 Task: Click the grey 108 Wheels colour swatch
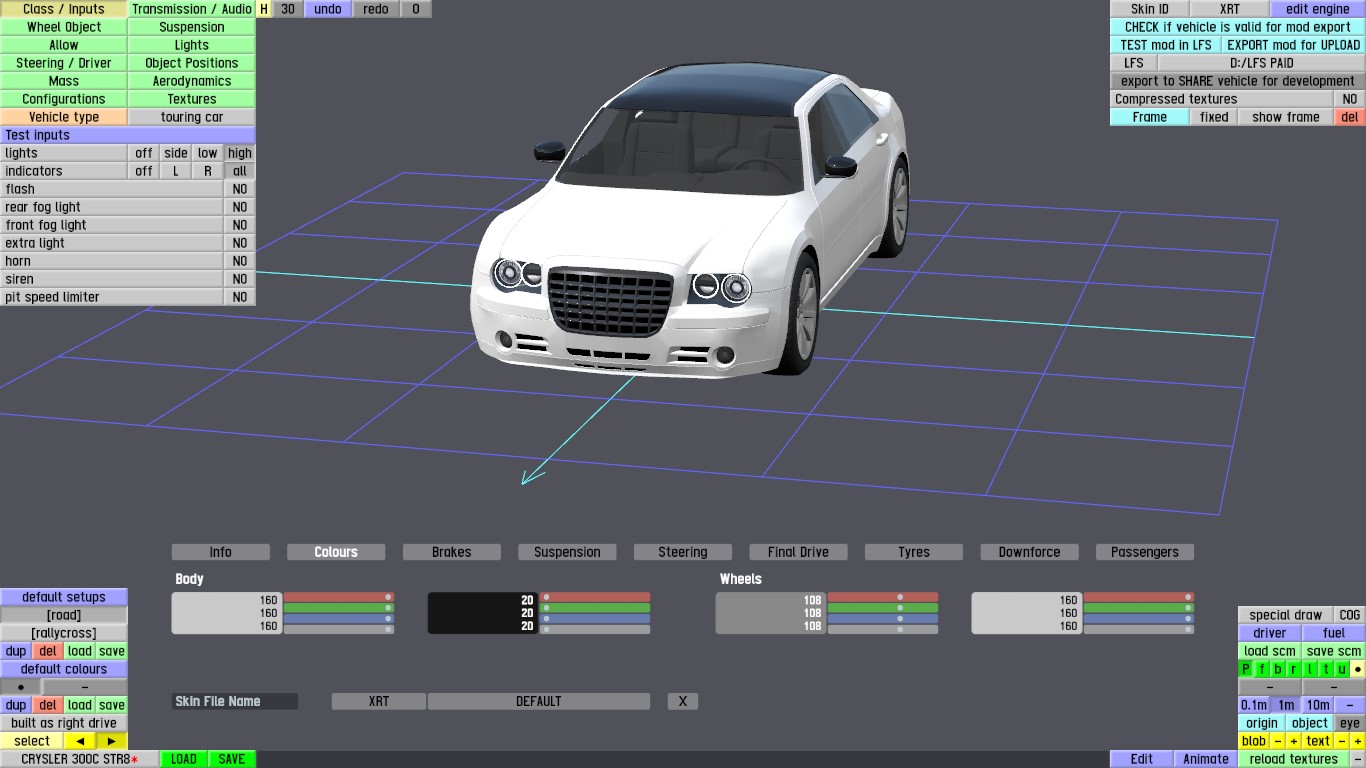(770, 613)
